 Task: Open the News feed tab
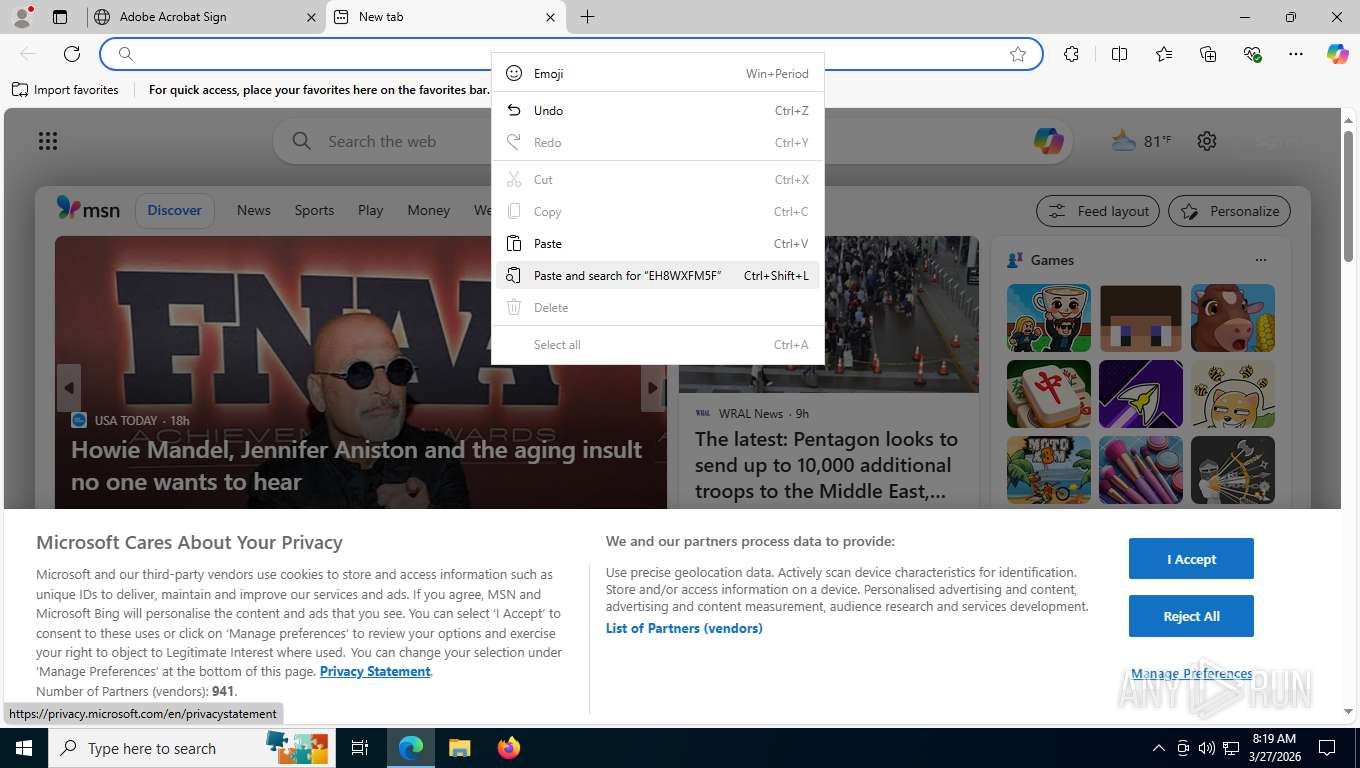[x=254, y=210]
